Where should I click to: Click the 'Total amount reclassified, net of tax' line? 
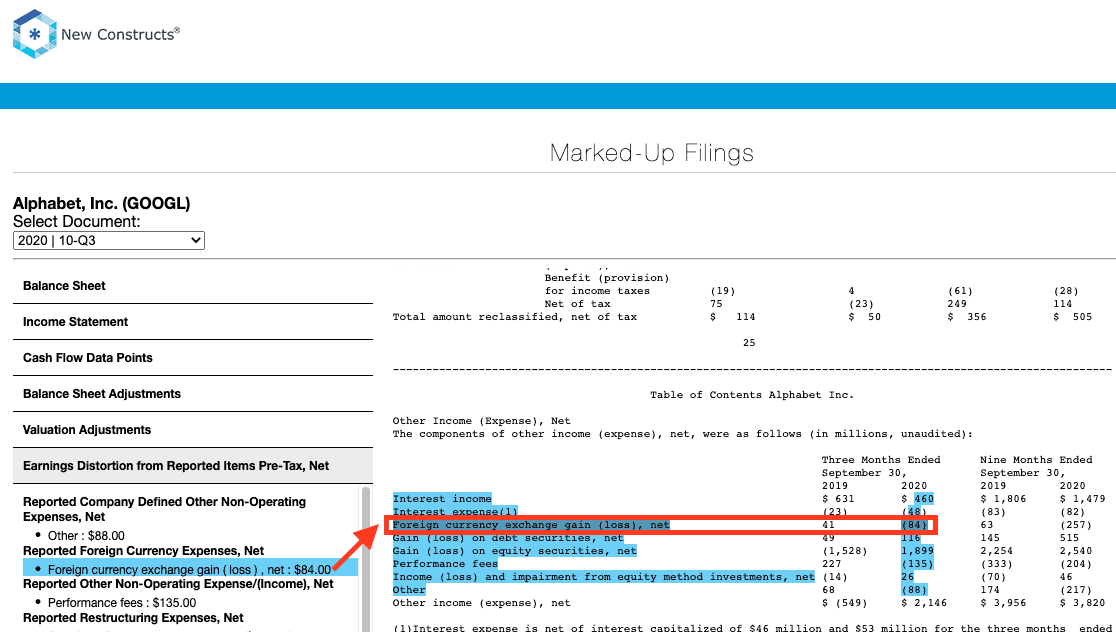(x=515, y=317)
